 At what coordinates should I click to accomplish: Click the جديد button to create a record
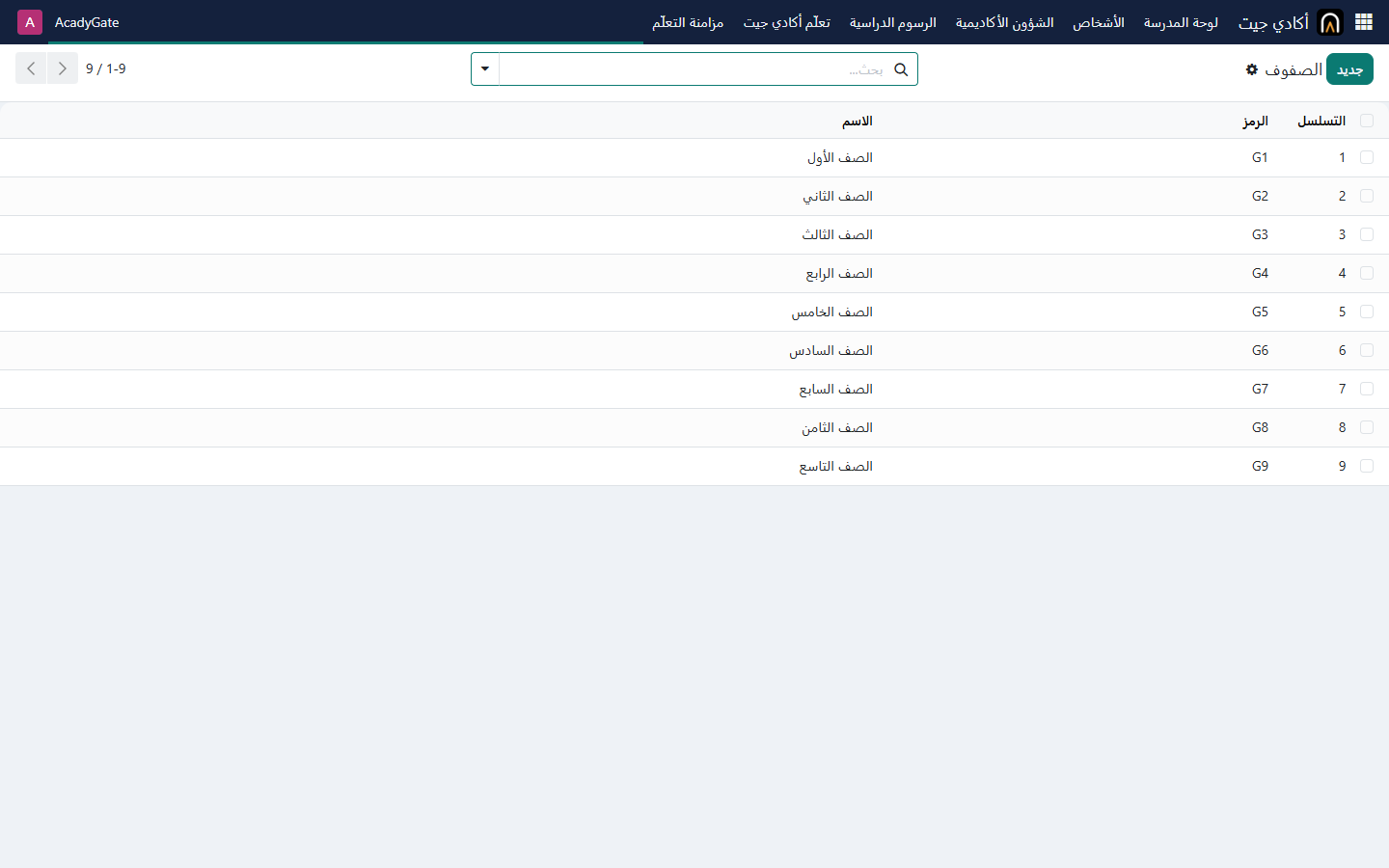click(1349, 69)
